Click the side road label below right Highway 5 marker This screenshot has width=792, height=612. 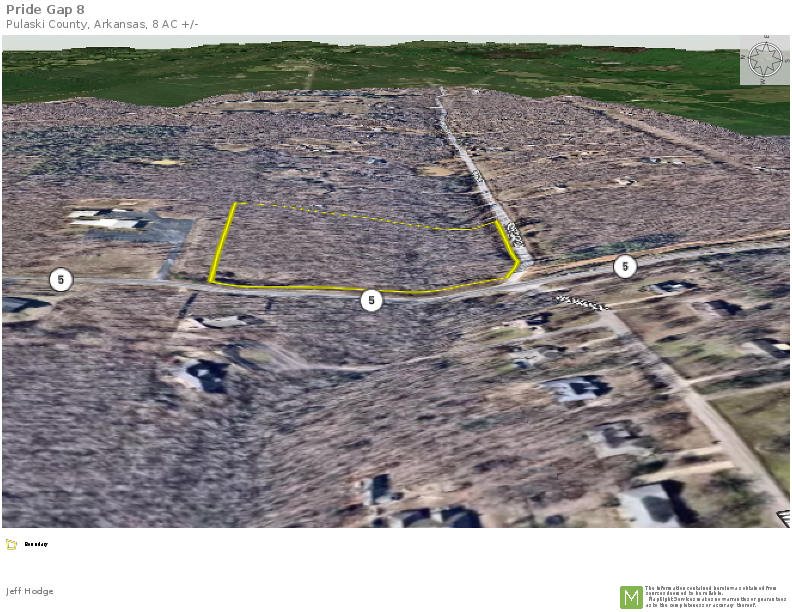(582, 300)
